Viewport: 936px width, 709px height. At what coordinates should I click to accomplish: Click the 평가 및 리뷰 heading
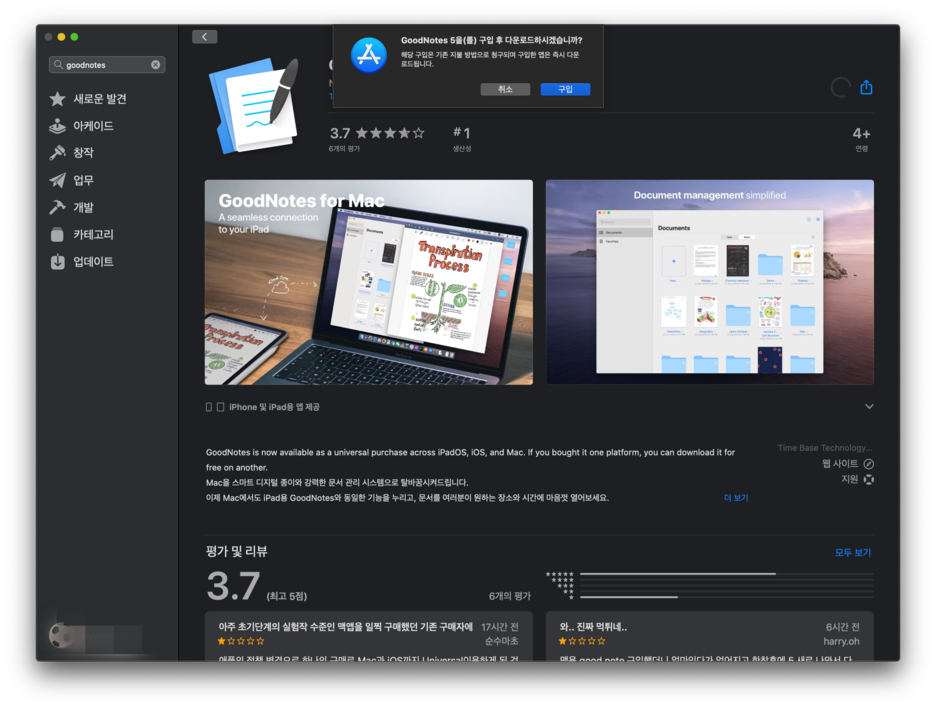(x=236, y=551)
